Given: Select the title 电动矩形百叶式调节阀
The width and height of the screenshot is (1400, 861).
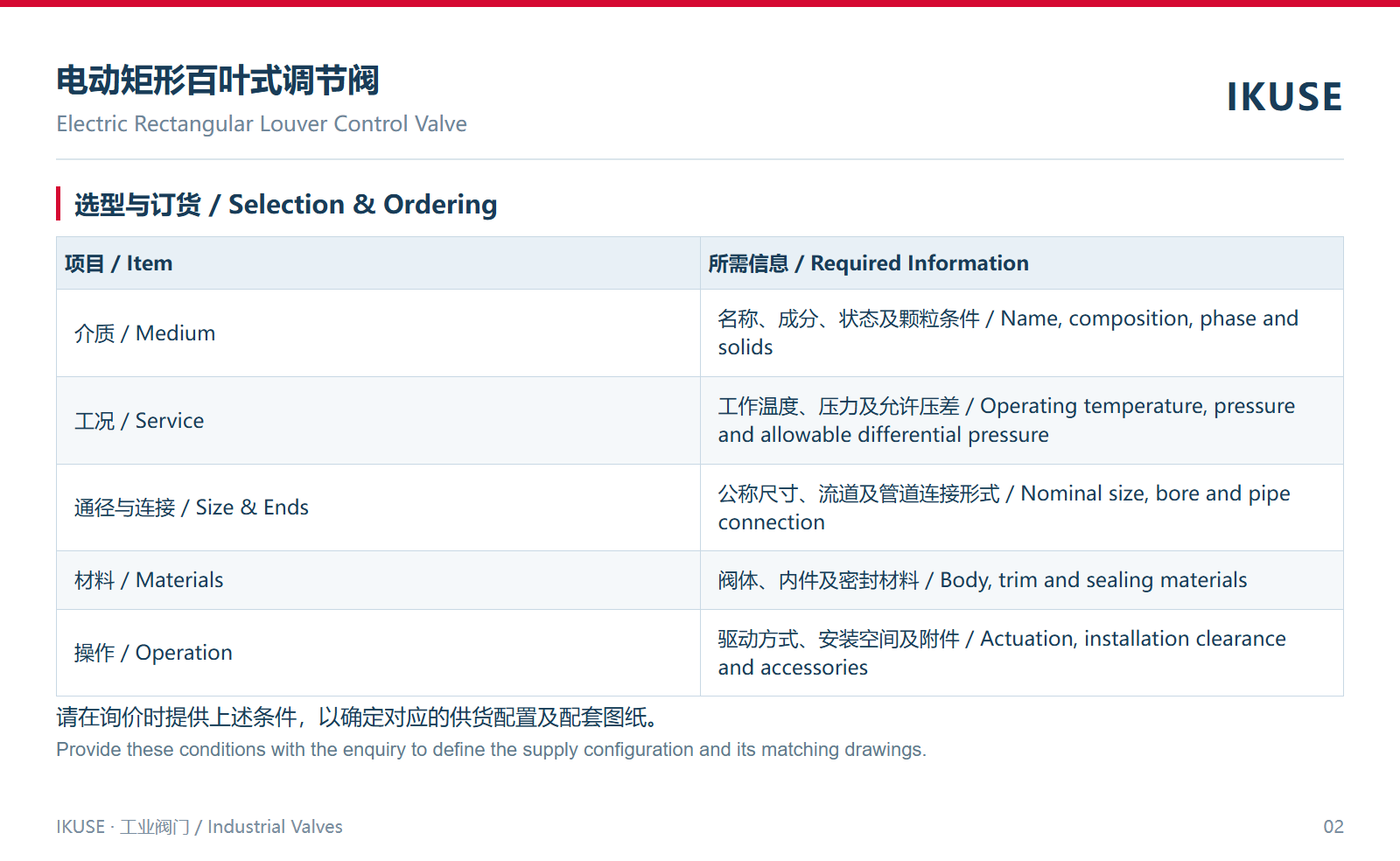Looking at the screenshot, I should [218, 80].
